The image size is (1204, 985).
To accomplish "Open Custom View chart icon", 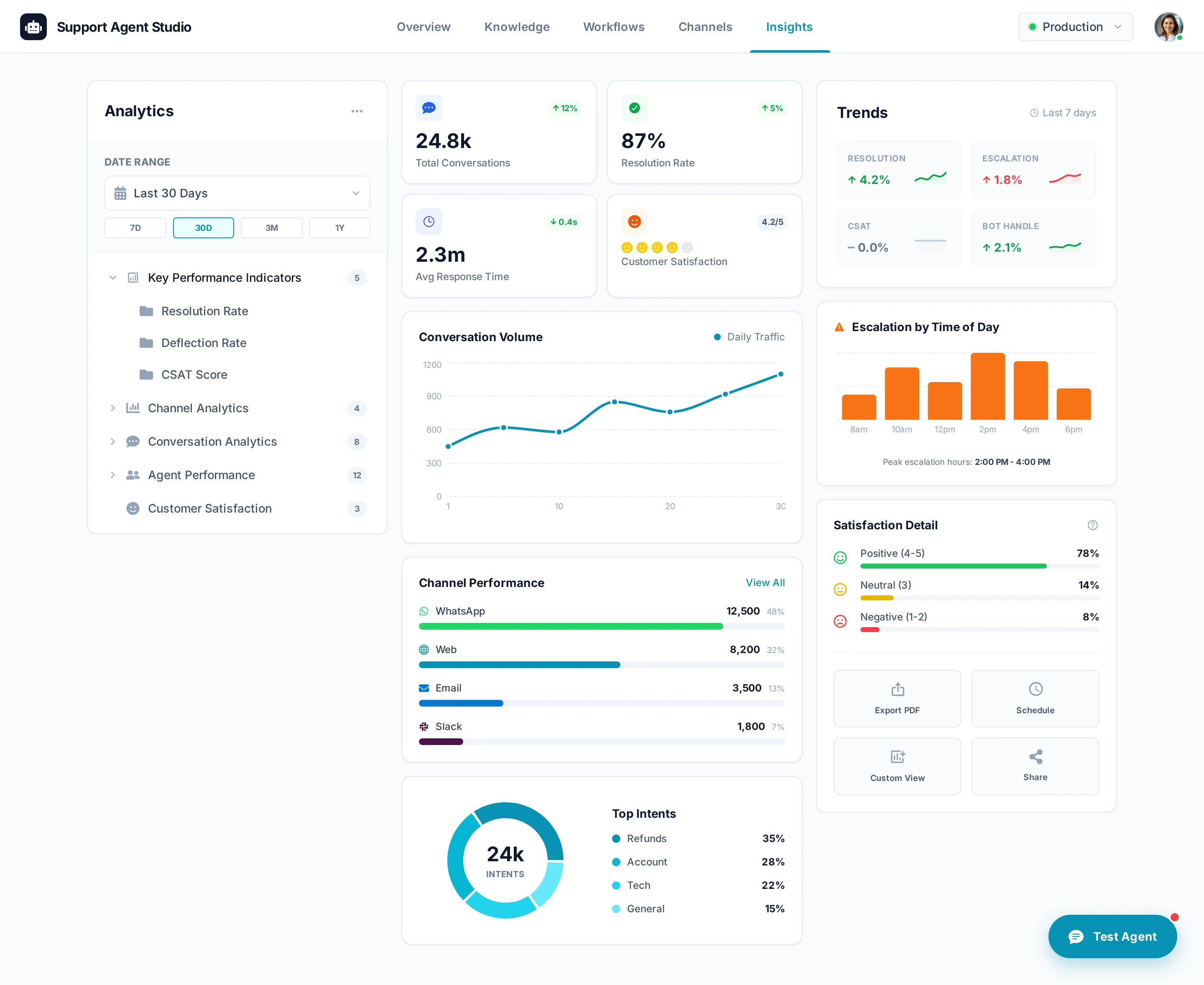I will (897, 756).
